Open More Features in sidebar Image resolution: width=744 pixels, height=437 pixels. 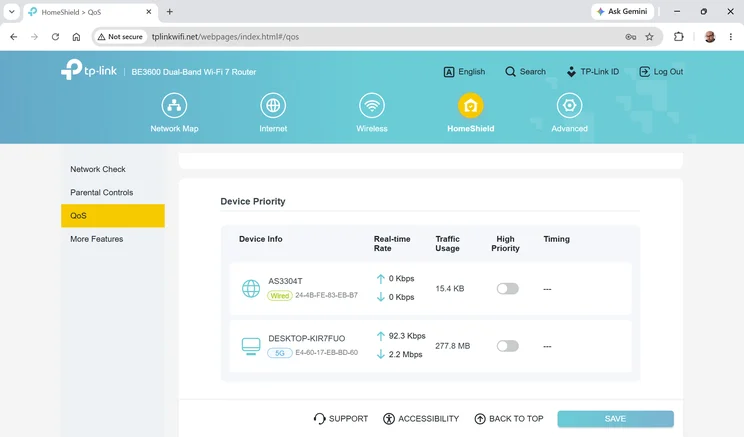97,239
